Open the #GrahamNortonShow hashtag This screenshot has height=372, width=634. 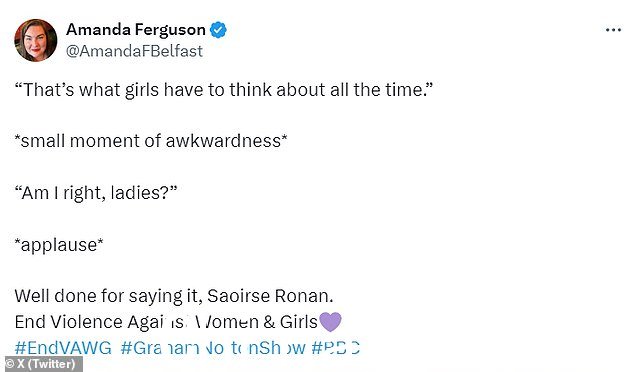(213, 348)
